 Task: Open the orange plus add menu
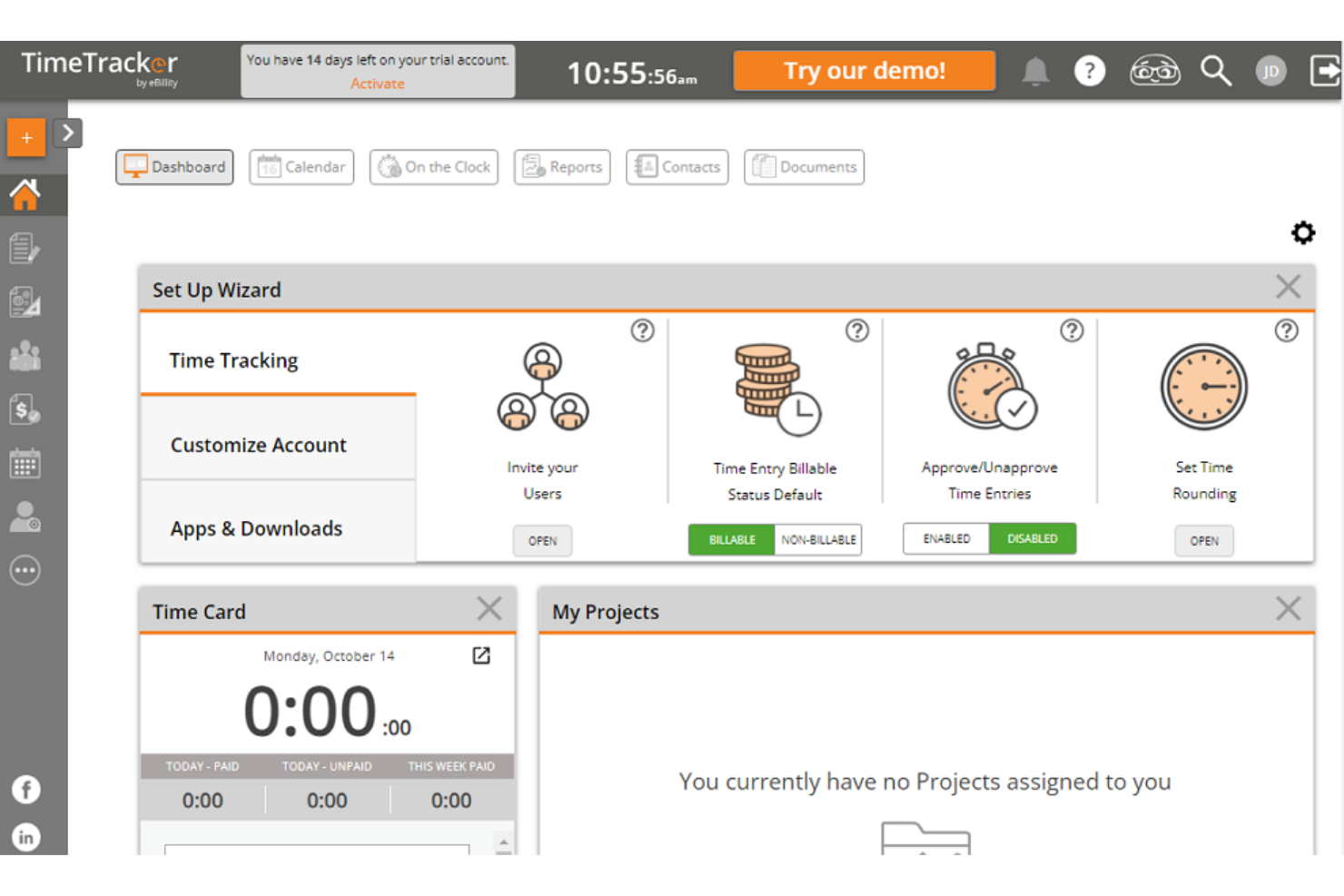click(26, 138)
